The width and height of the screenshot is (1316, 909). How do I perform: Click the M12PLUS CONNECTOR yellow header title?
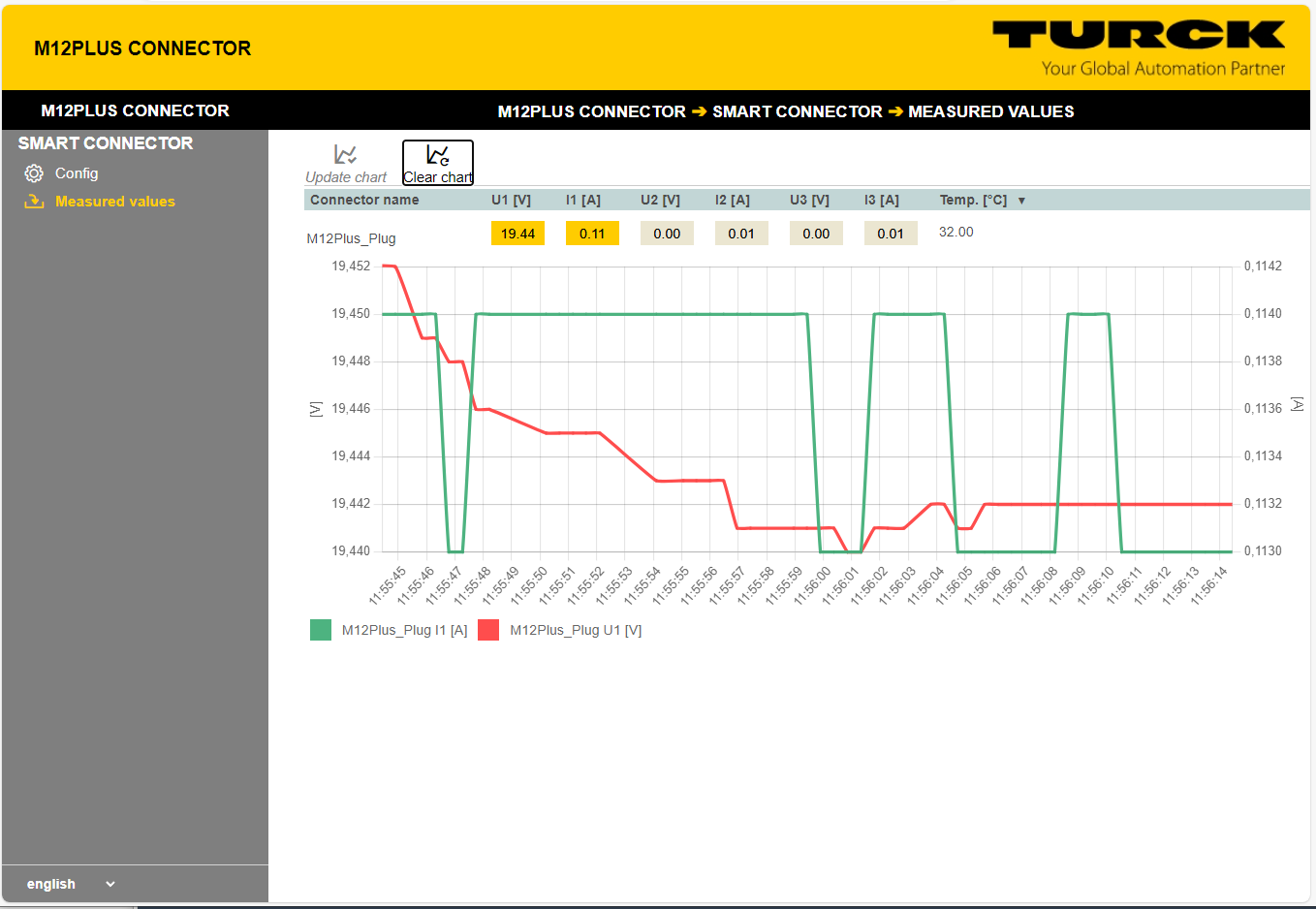point(142,48)
